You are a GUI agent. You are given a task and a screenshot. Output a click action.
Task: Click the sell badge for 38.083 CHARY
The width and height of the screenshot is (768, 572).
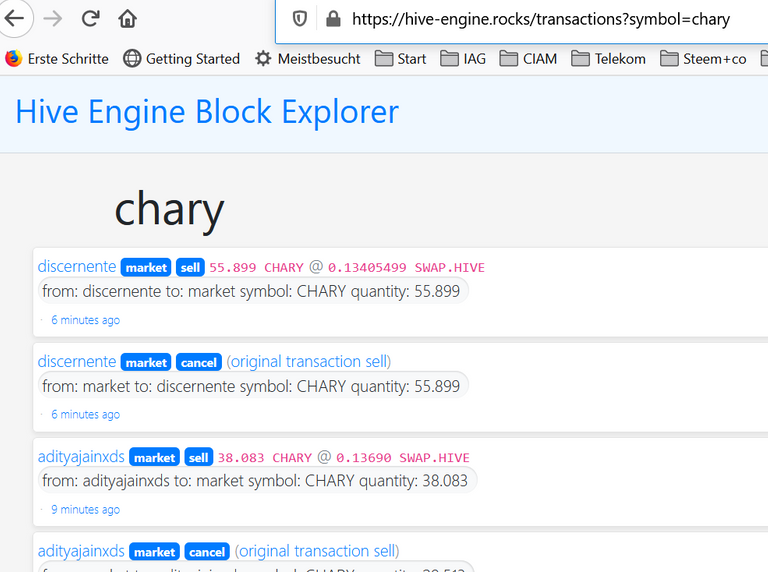198,457
